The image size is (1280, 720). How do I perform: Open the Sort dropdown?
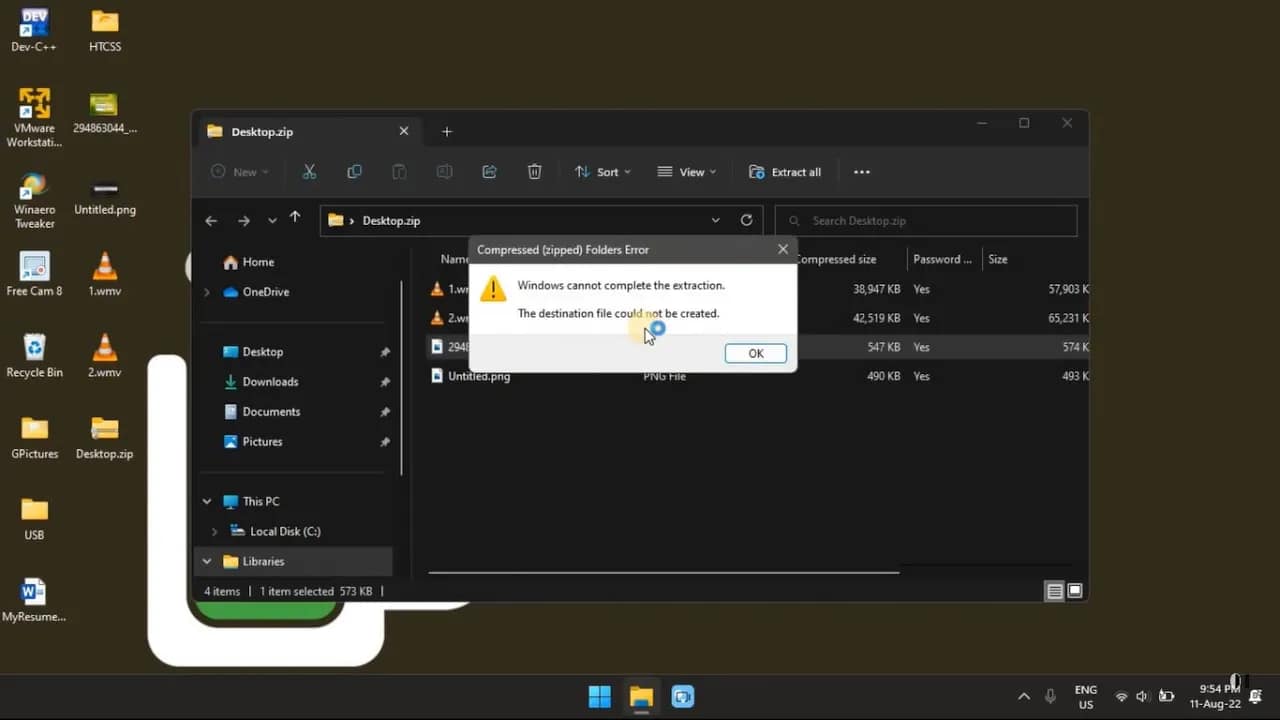click(602, 171)
